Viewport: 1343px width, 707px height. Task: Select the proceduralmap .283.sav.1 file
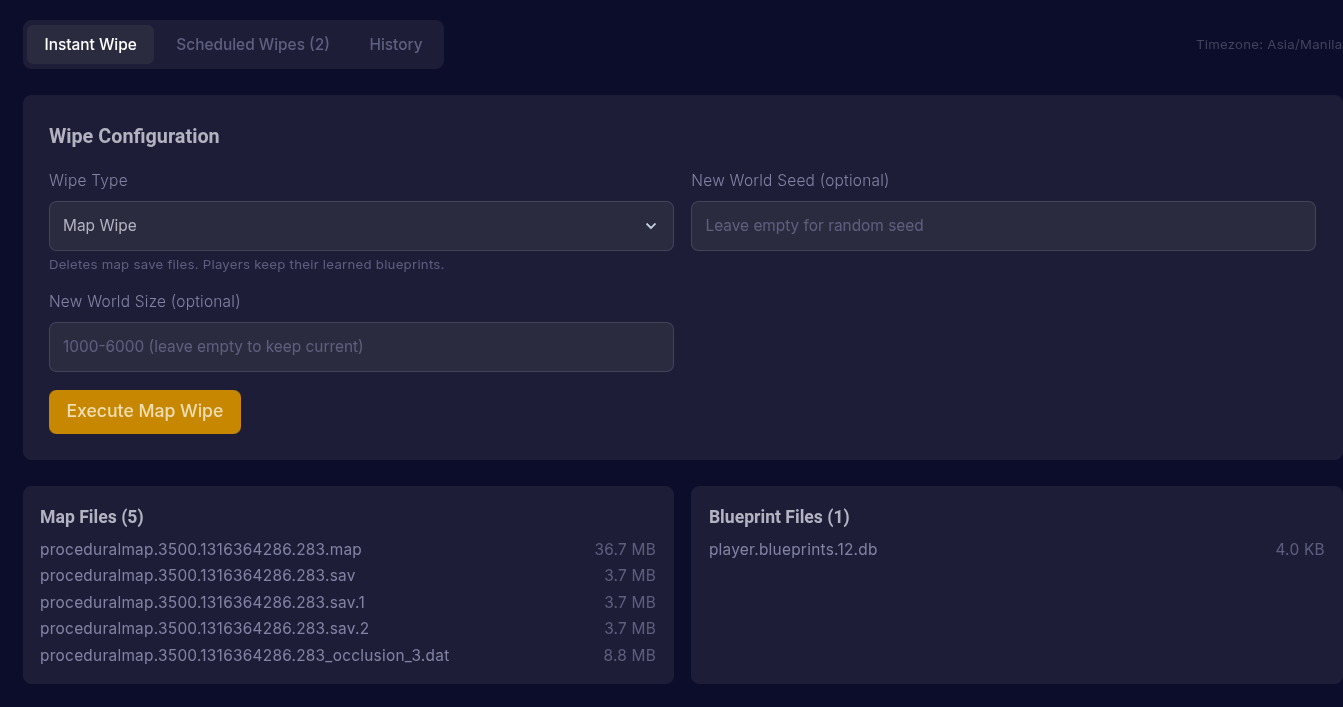click(202, 602)
